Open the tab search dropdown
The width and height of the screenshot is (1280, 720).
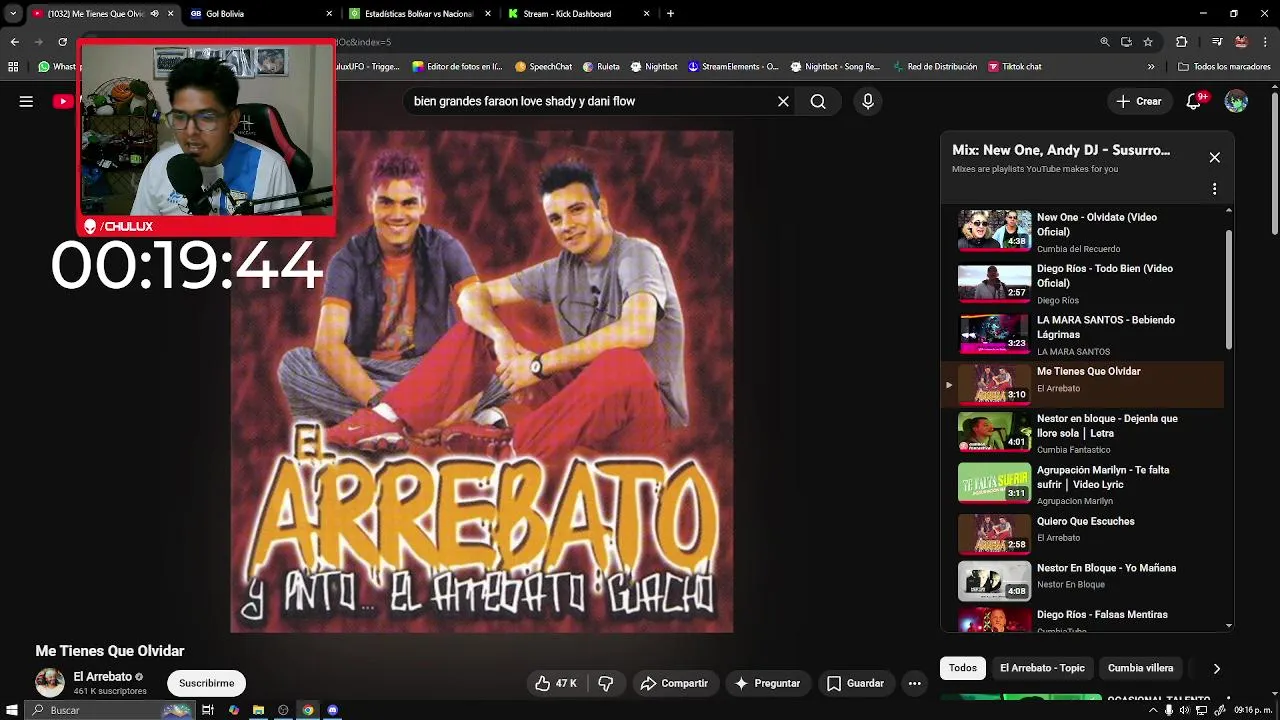[x=12, y=14]
